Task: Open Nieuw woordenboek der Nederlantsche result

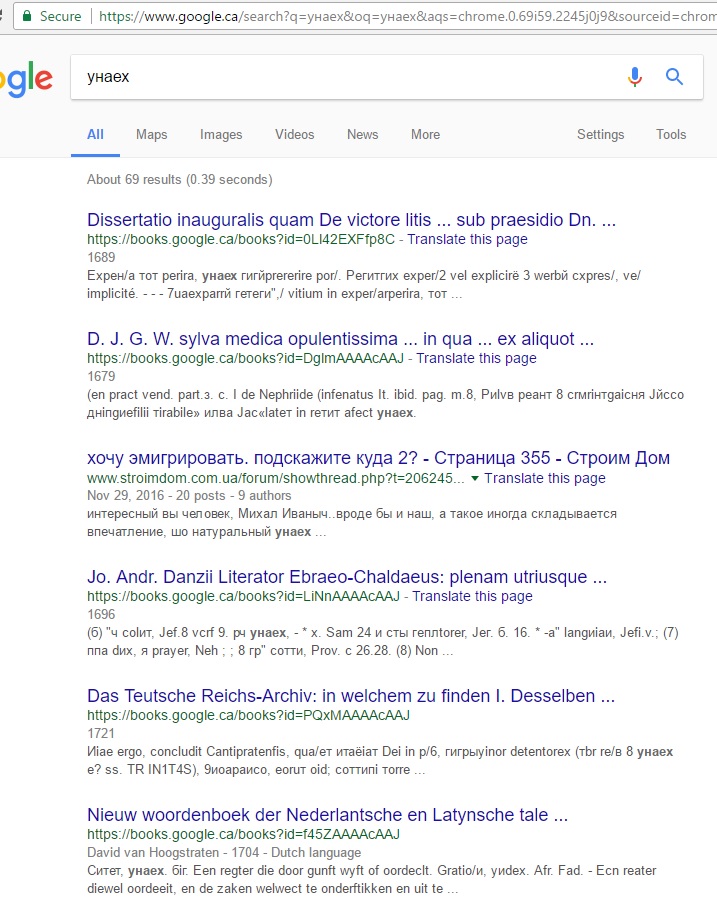Action: coord(327,814)
